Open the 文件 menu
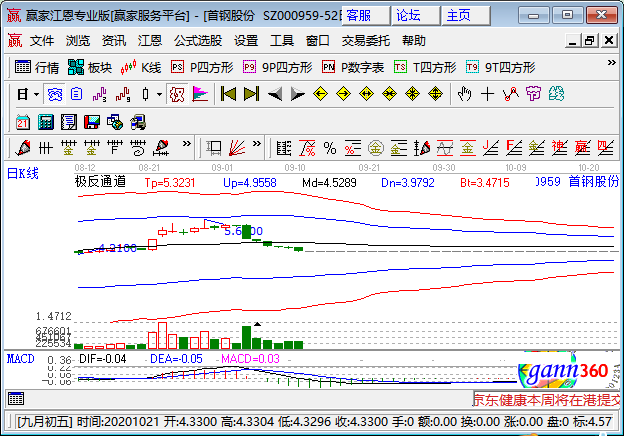This screenshot has height=436, width=624. (42, 41)
